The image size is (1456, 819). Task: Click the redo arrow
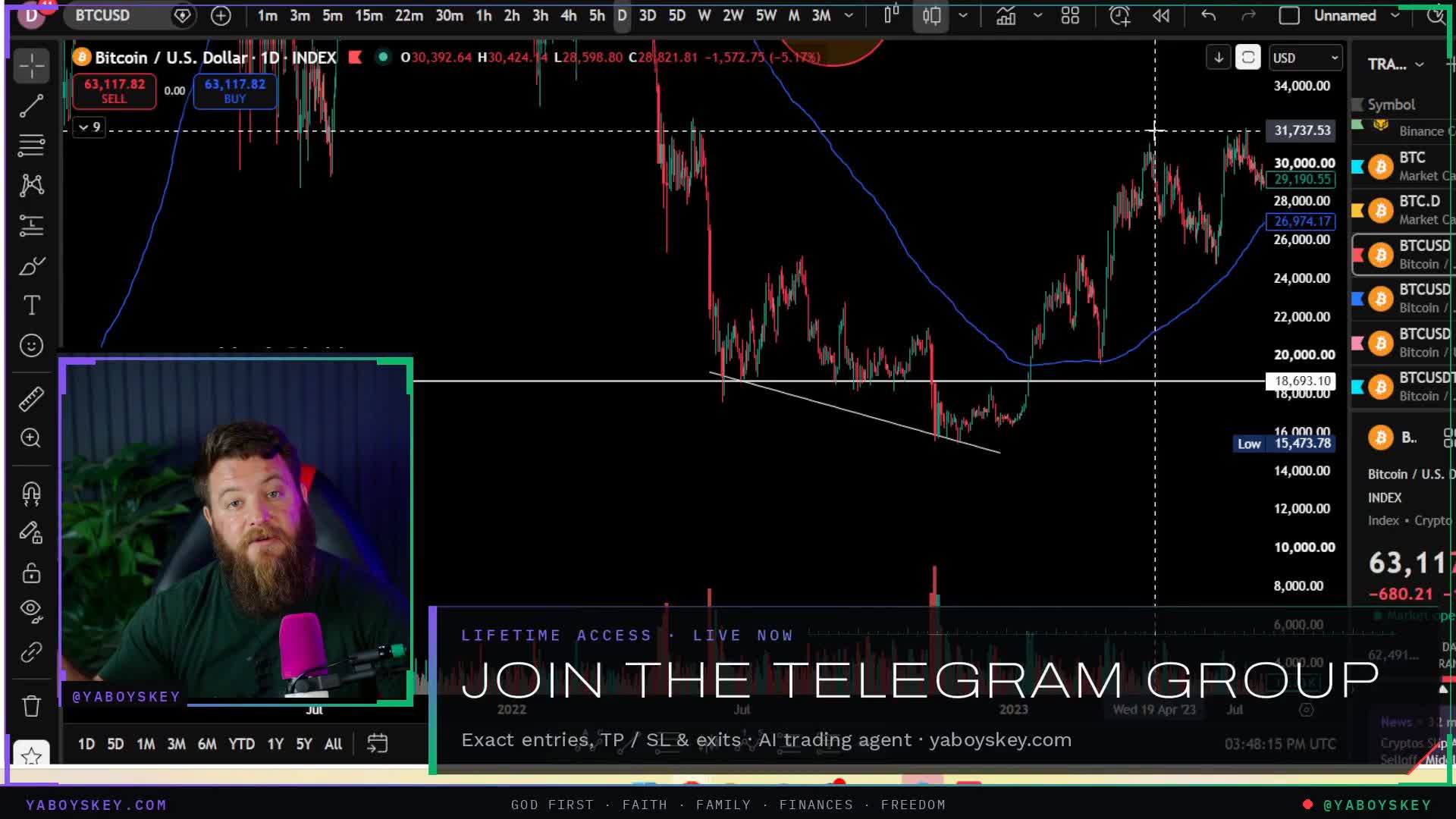[x=1248, y=15]
